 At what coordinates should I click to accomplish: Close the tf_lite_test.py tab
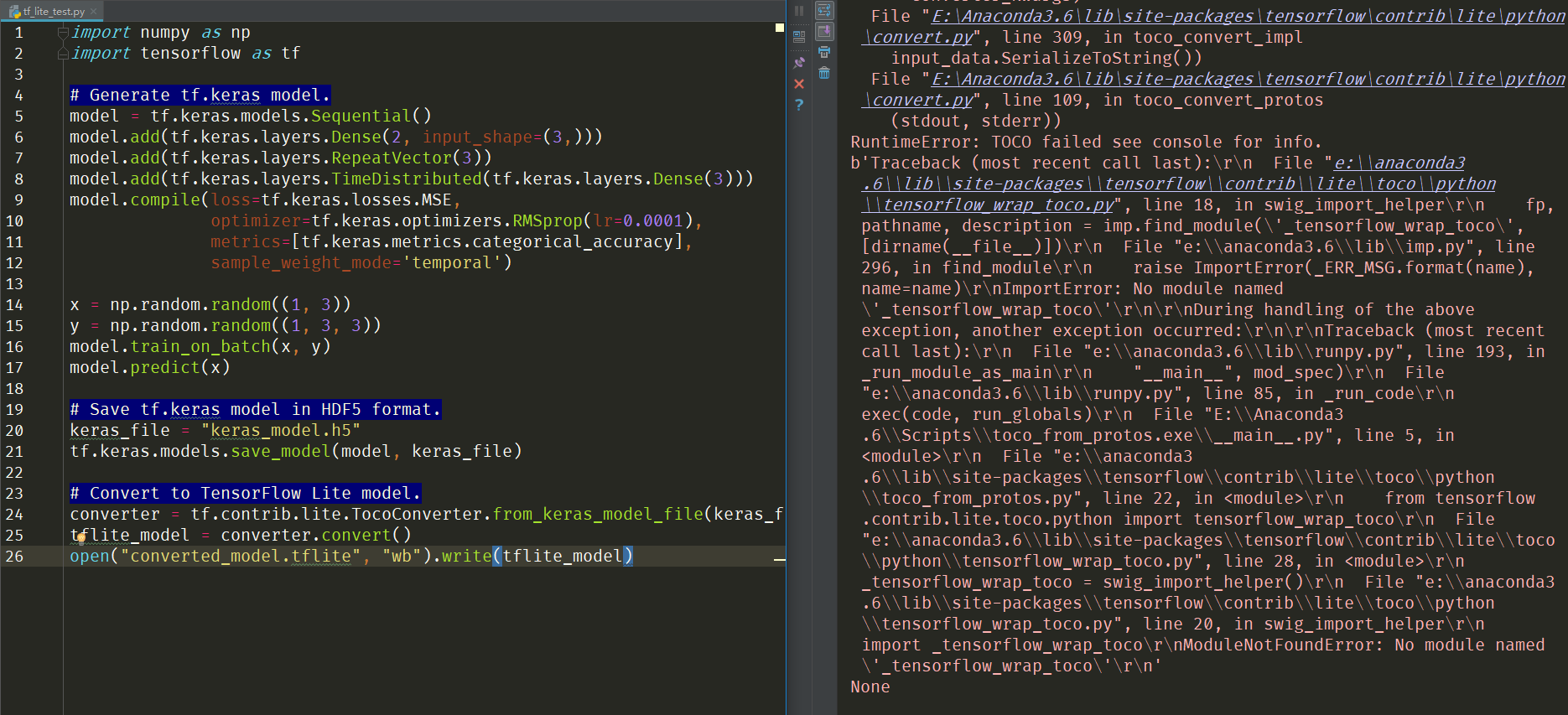tap(94, 12)
